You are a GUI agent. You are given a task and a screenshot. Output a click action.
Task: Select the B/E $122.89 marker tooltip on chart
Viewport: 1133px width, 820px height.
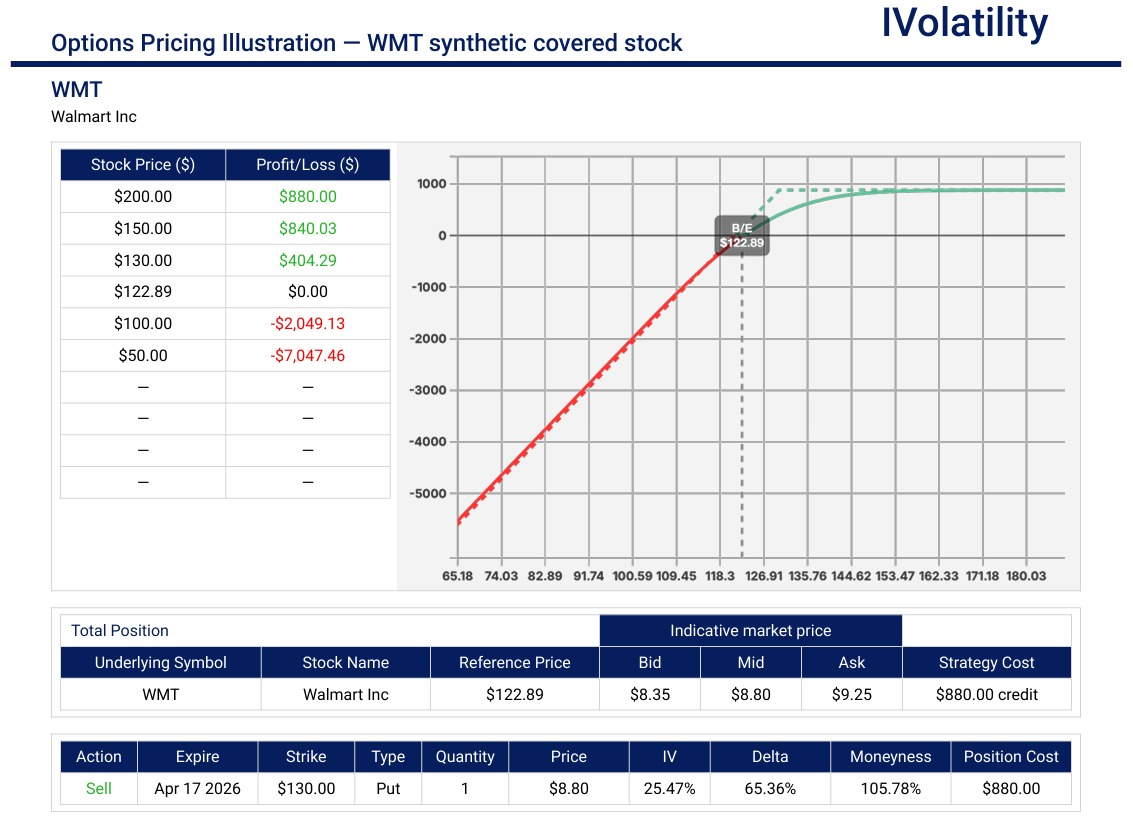(741, 234)
